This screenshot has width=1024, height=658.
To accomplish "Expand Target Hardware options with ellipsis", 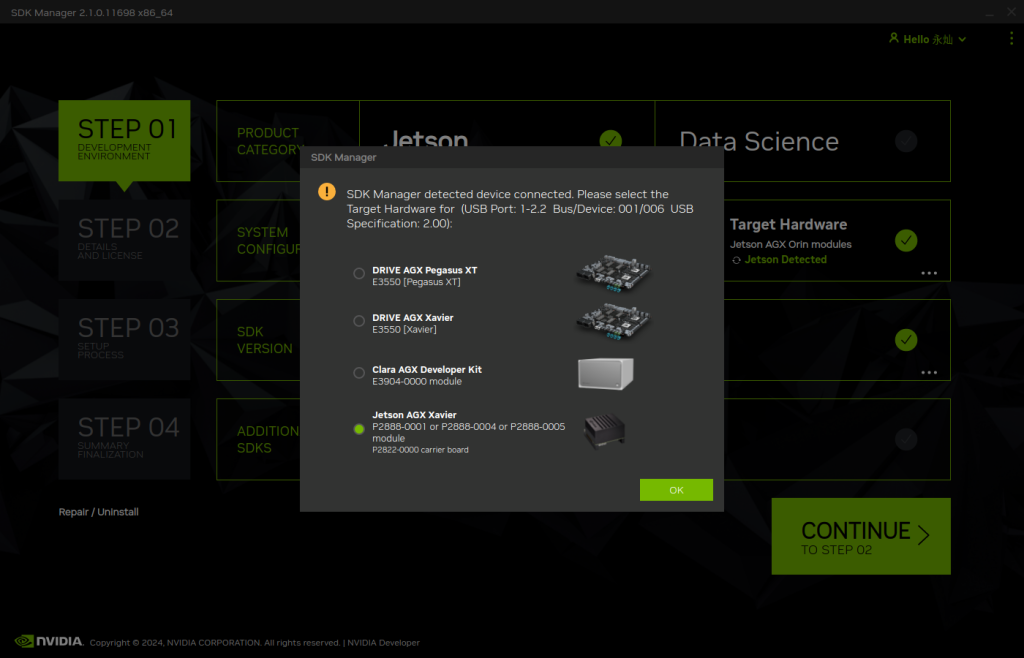I will pyautogui.click(x=929, y=273).
